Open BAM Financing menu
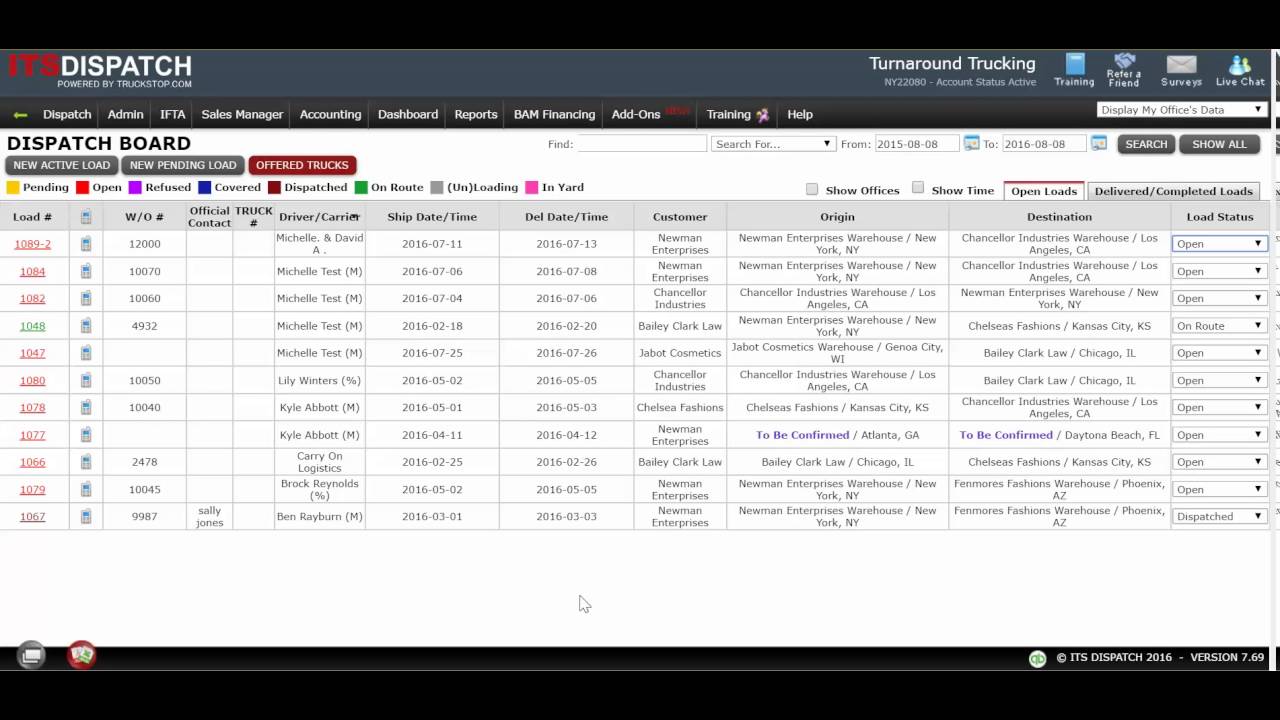 click(x=554, y=114)
